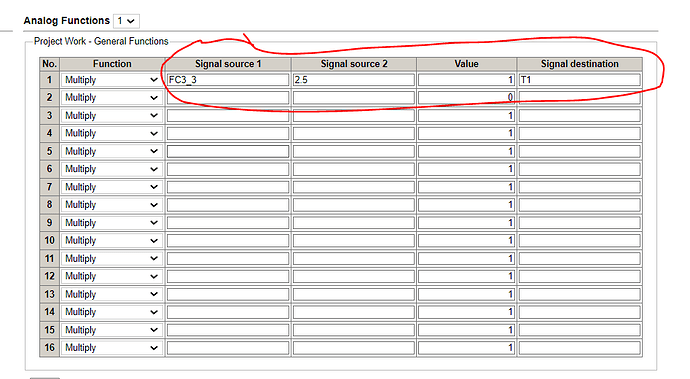Screen dimensions: 690x379
Task: Click Signal source 2 field in row 11
Action: click(x=353, y=258)
